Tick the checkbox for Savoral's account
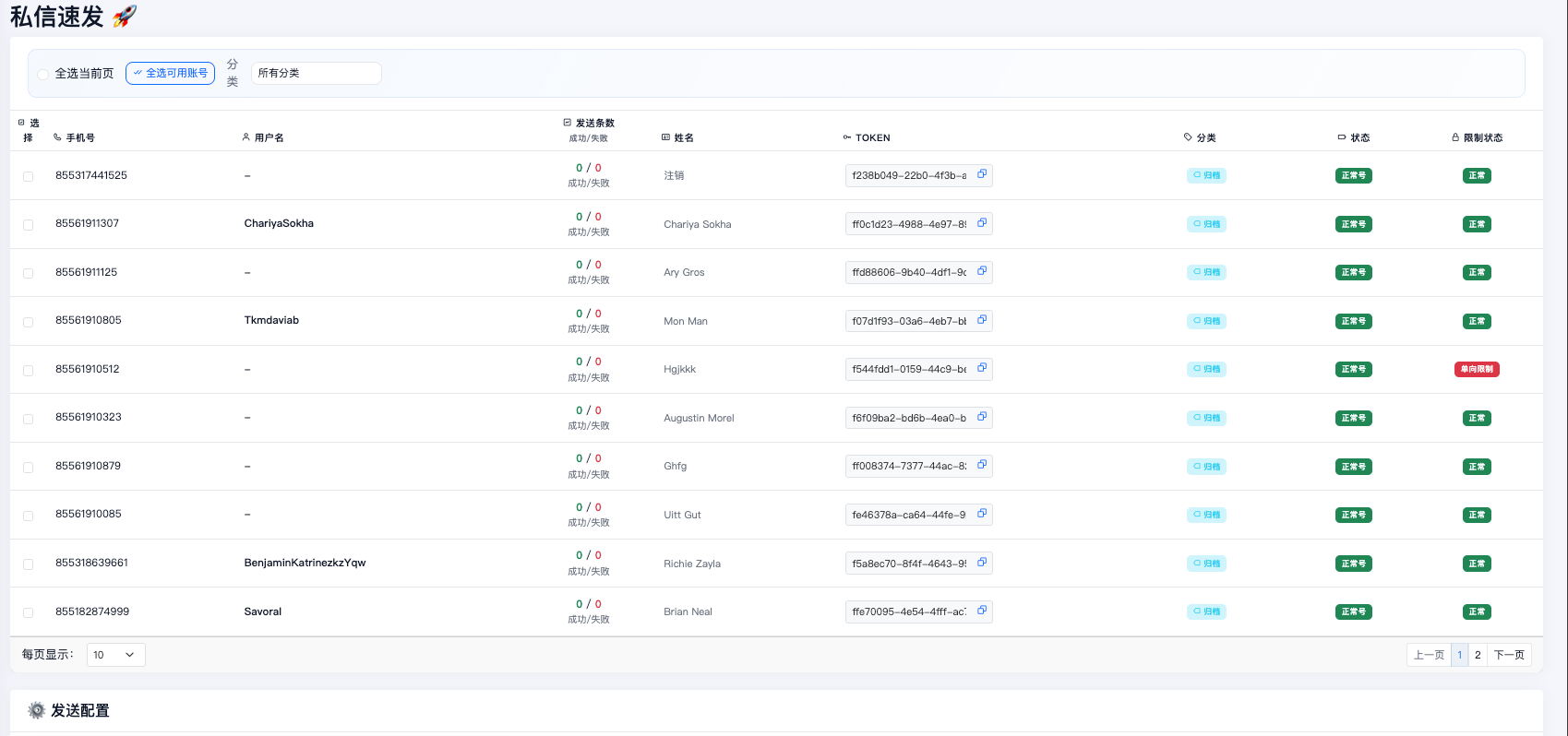Viewport: 1568px width, 736px height. [x=28, y=612]
